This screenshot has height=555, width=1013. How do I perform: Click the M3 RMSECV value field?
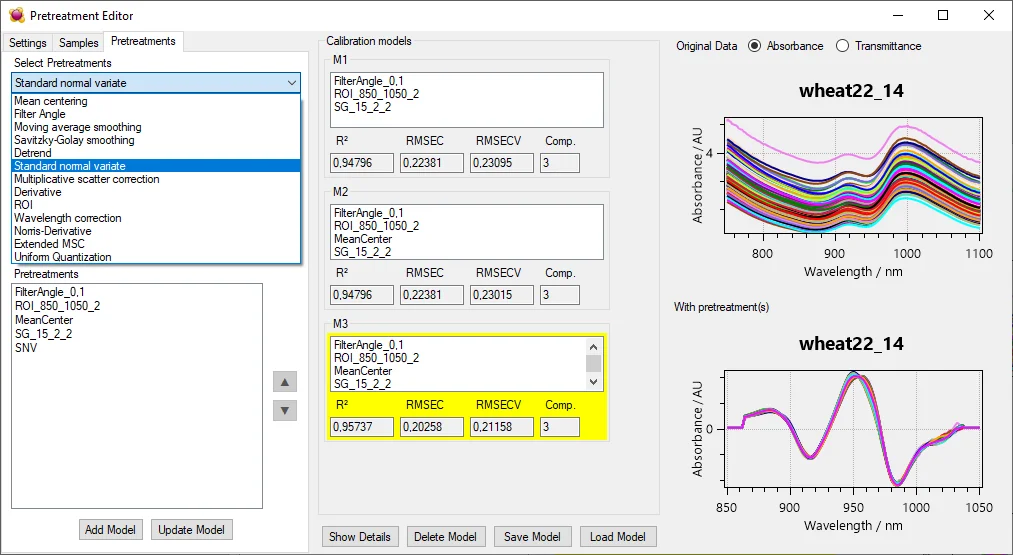(501, 427)
